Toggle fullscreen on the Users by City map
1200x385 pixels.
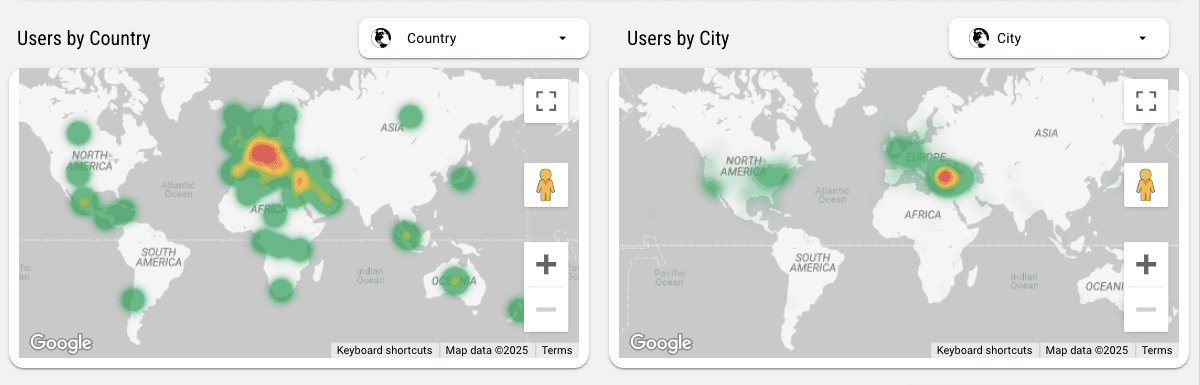(1146, 100)
